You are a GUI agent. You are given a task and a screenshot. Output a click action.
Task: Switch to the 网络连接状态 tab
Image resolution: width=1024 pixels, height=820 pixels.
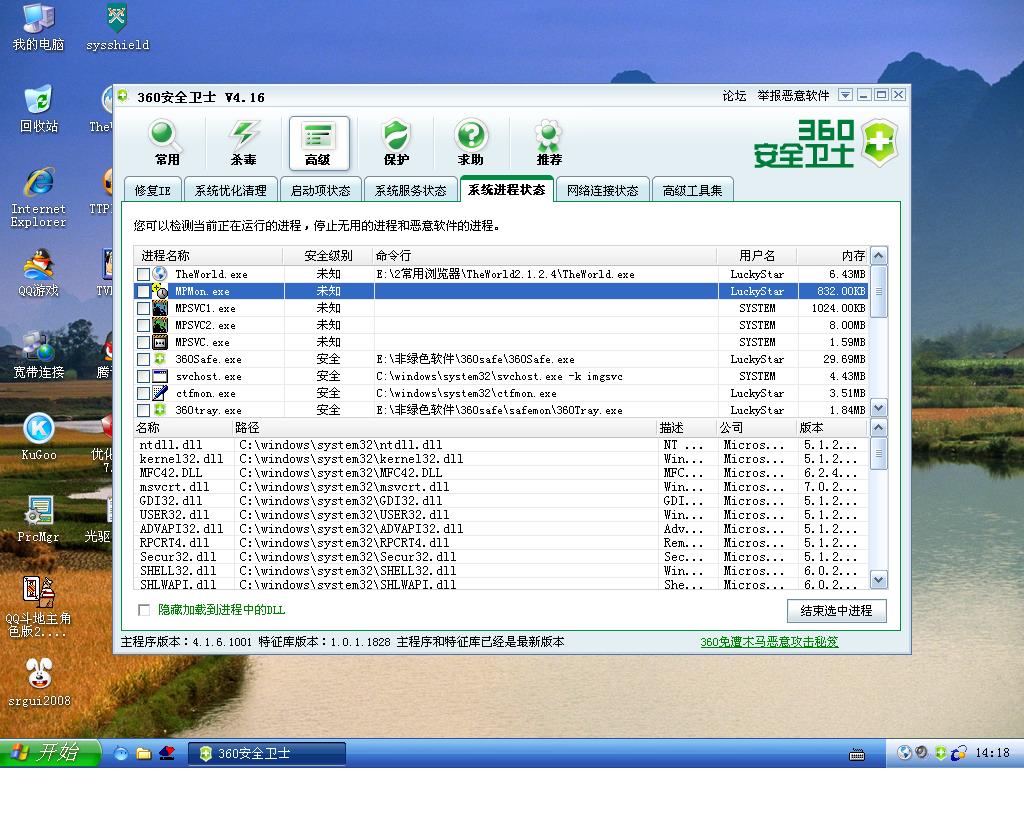tap(602, 190)
